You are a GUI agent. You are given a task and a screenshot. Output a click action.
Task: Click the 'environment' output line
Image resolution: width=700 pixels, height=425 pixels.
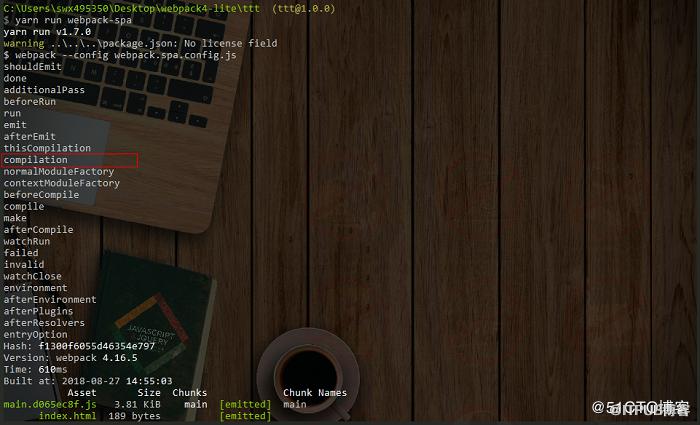(36, 288)
